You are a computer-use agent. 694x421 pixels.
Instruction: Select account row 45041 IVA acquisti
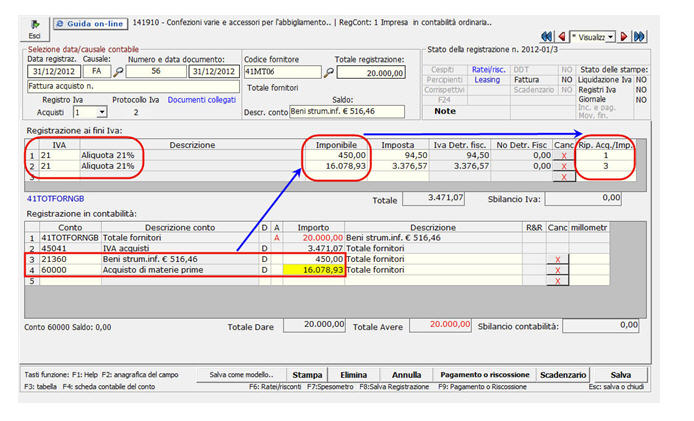coord(316,248)
